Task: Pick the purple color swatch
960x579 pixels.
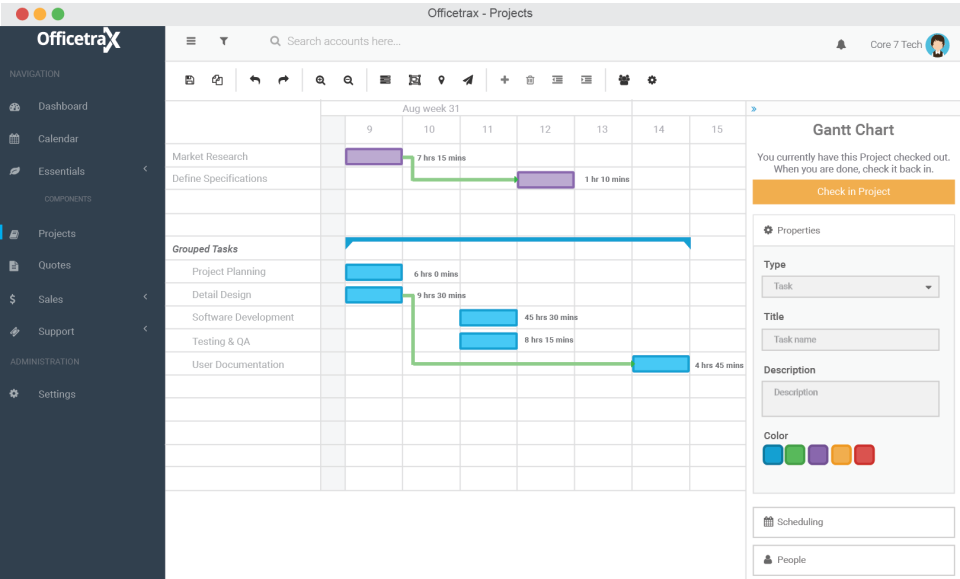Action: (x=818, y=455)
